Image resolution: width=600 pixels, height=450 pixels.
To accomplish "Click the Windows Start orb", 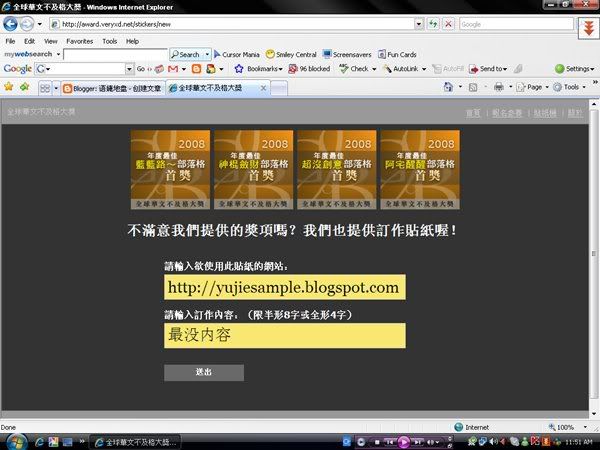I will 10,440.
